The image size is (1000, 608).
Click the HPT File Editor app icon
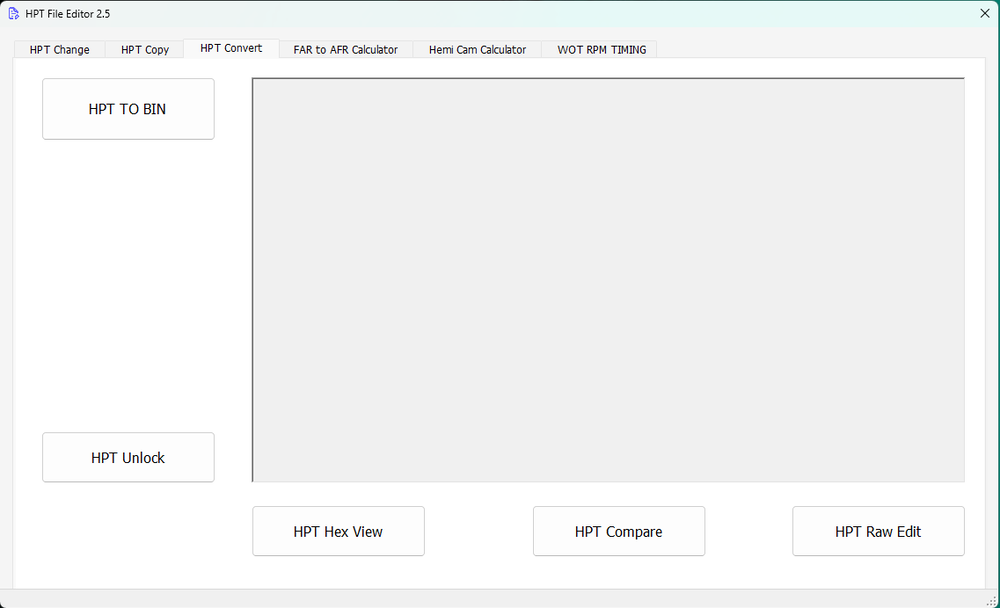pyautogui.click(x=14, y=14)
